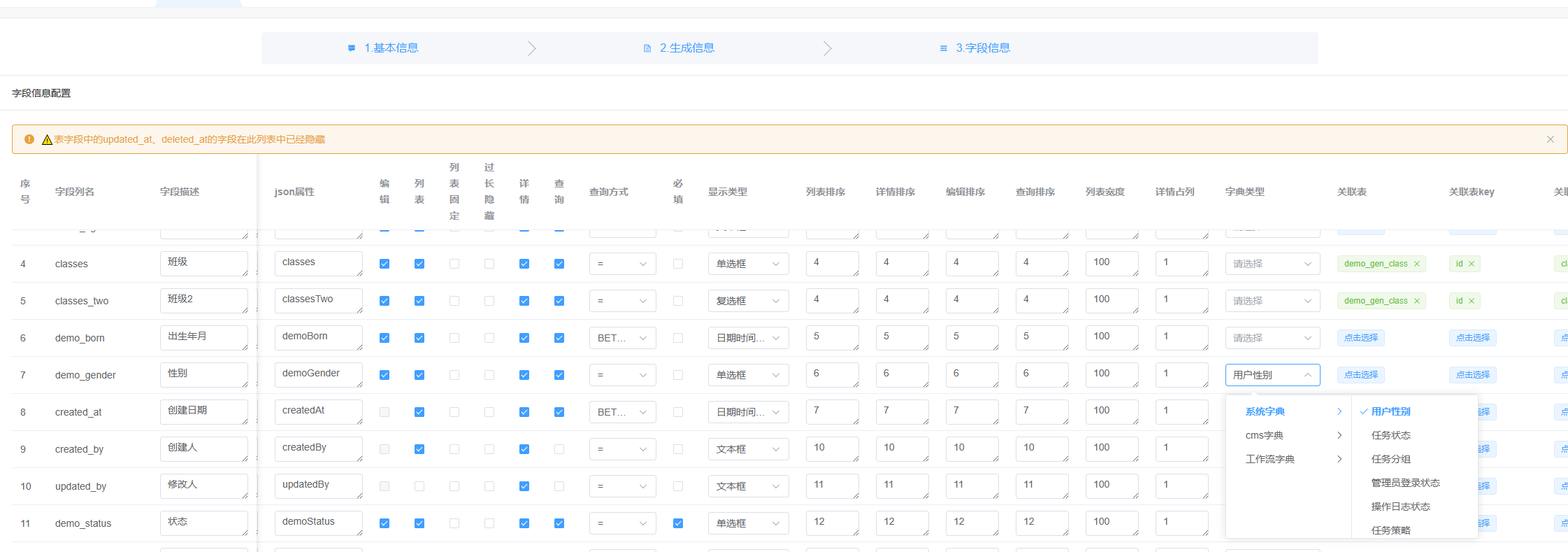Open 查询方式 dropdown for classes row
The width and height of the screenshot is (1568, 552).
623,264
